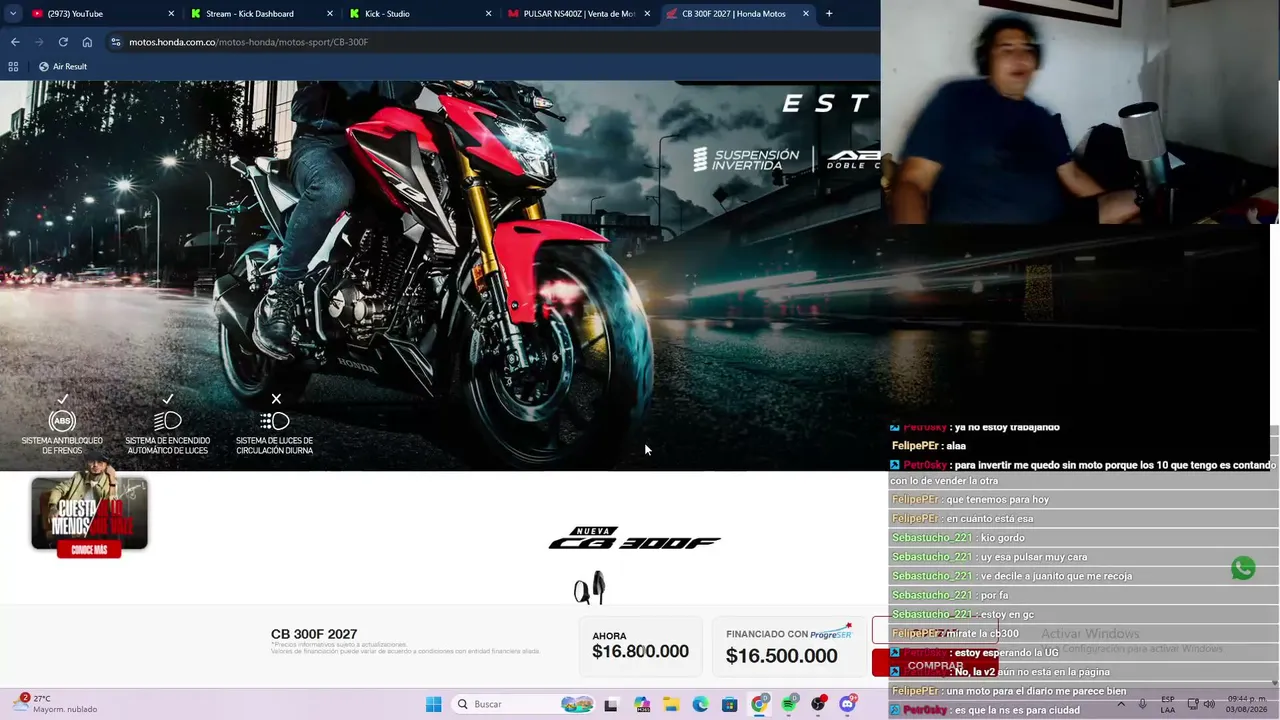
Task: Click the daytime running lights icon
Action: coord(274,421)
